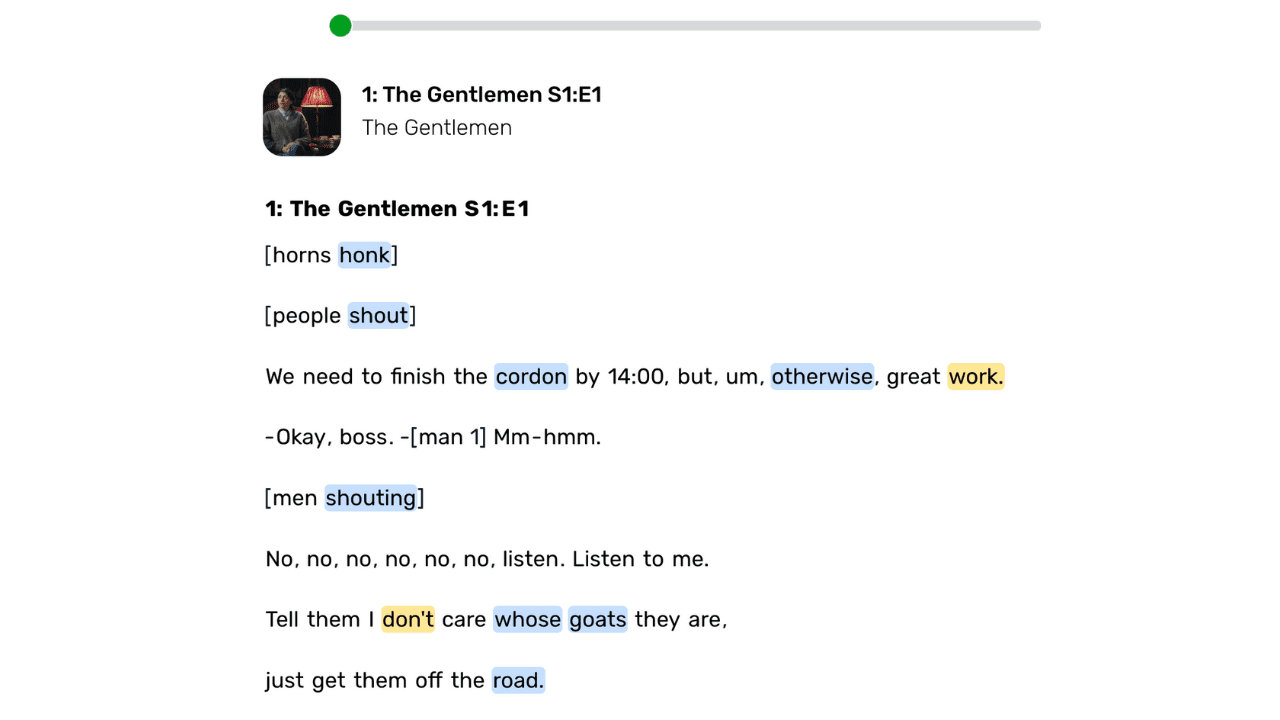Select the highlighted word "otherwise"
Image resolution: width=1280 pixels, height=720 pixels.
822,376
